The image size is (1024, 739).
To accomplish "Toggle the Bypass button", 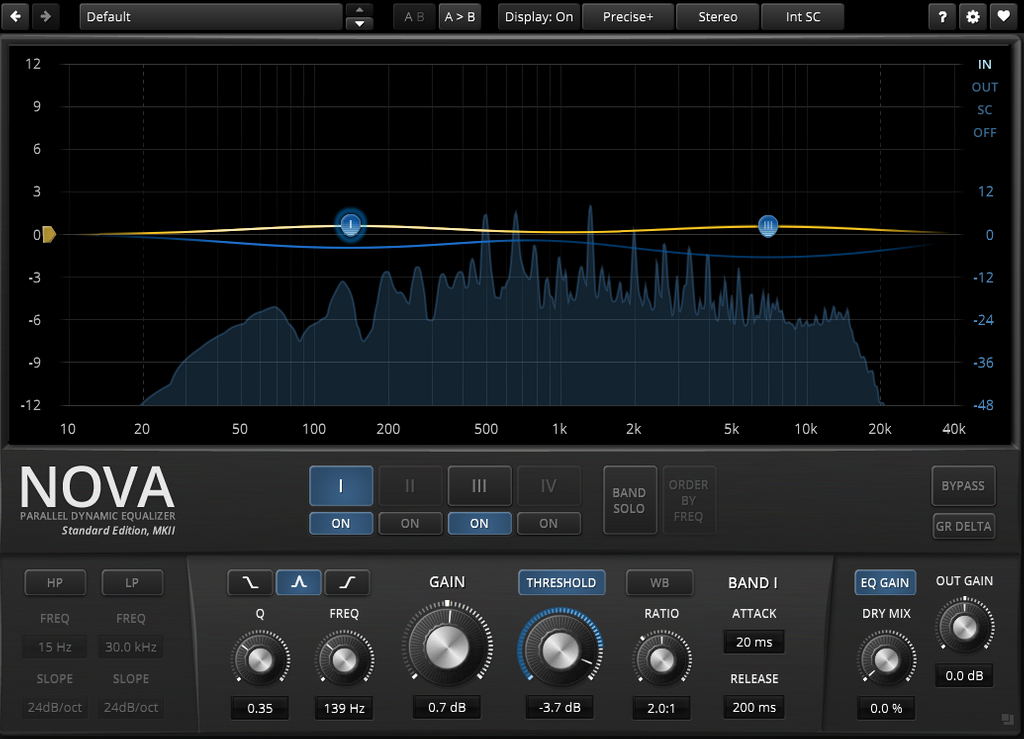I will coord(963,486).
